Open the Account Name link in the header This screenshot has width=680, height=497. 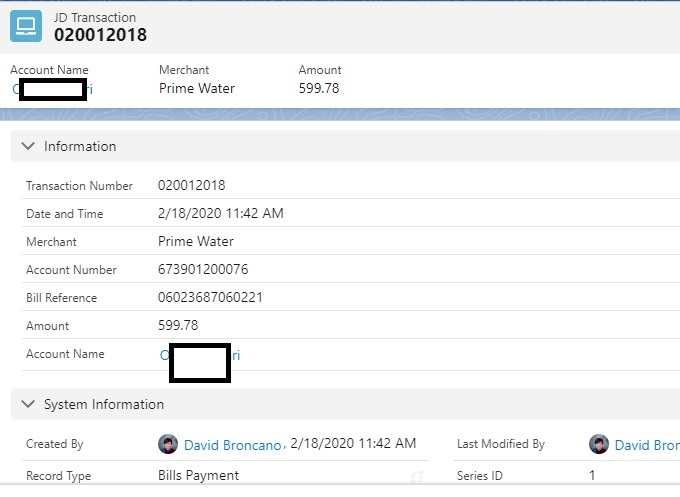pyautogui.click(x=88, y=89)
